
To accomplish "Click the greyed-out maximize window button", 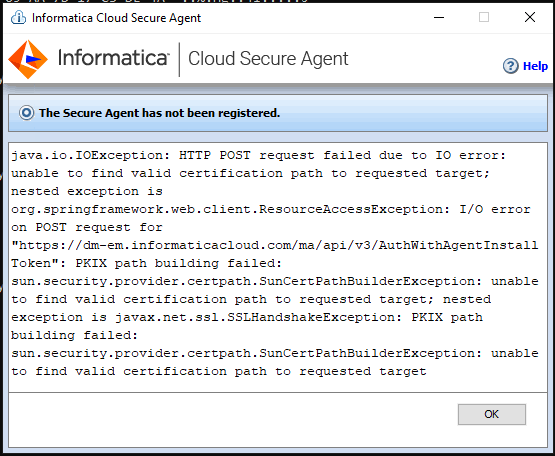I will pos(484,17).
